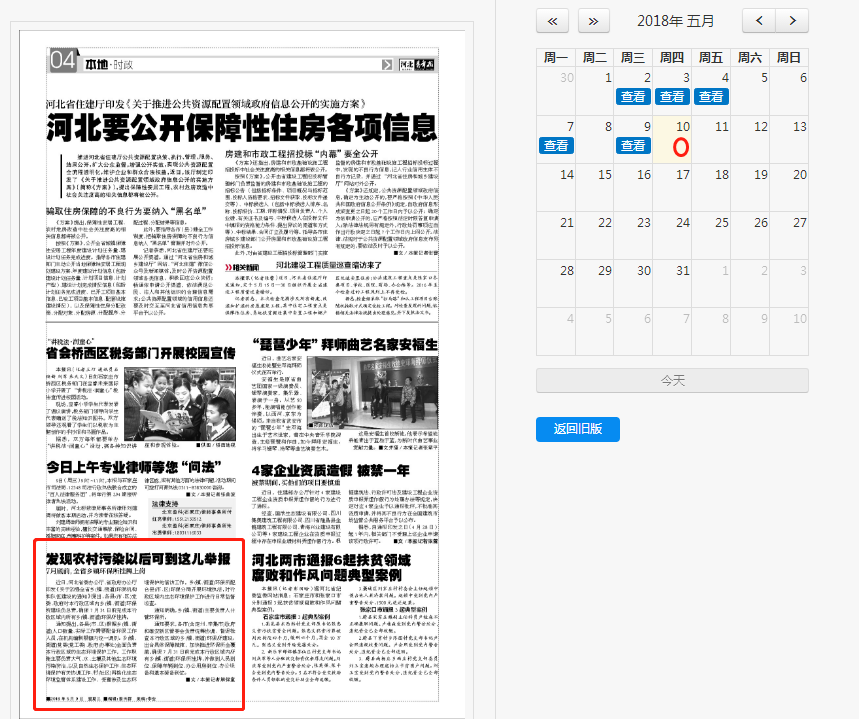
Task: Open the red-highlighted 发现农村污染 article
Action: (139, 557)
